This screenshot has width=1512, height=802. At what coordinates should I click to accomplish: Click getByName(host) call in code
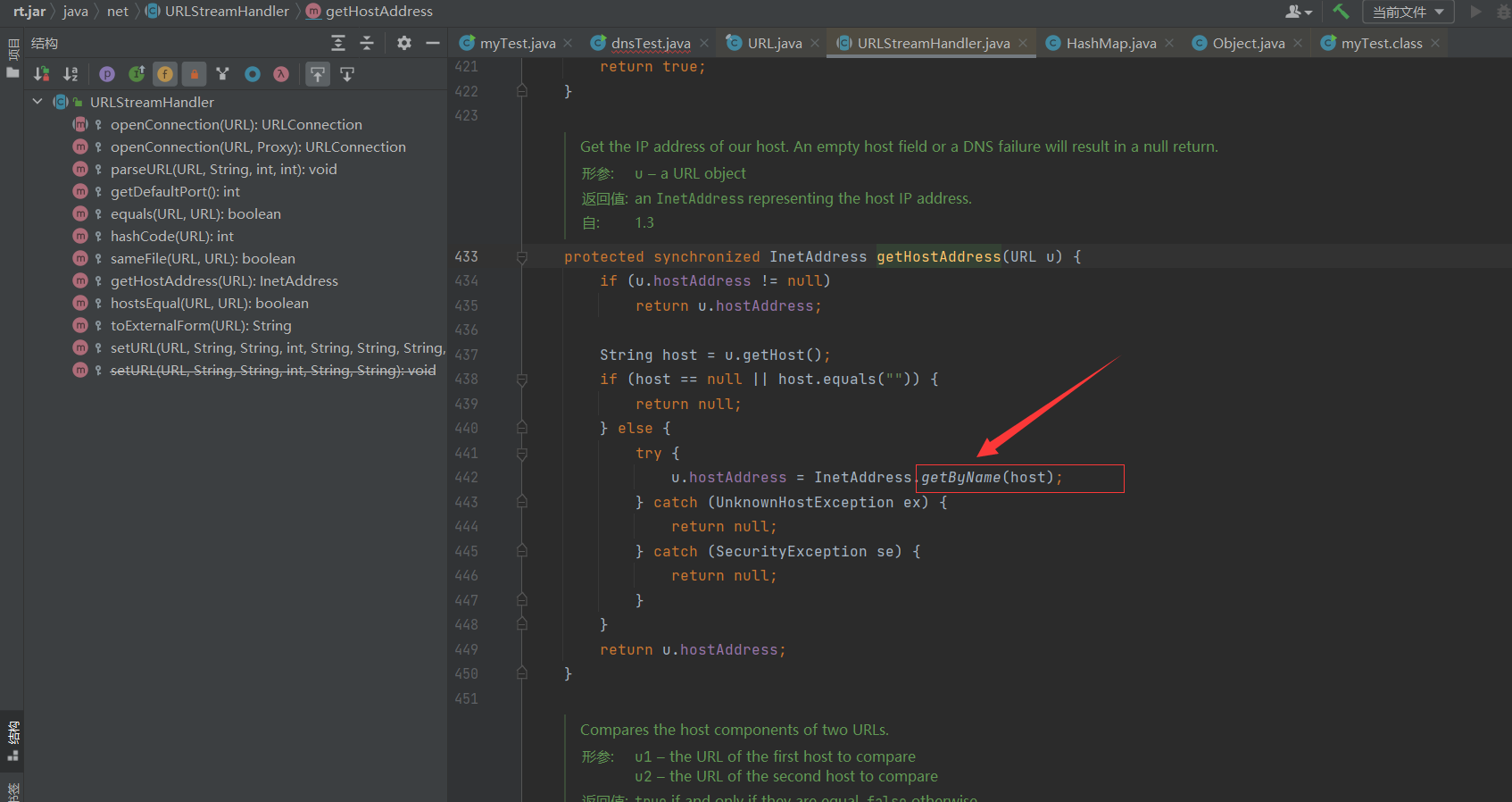tap(987, 478)
